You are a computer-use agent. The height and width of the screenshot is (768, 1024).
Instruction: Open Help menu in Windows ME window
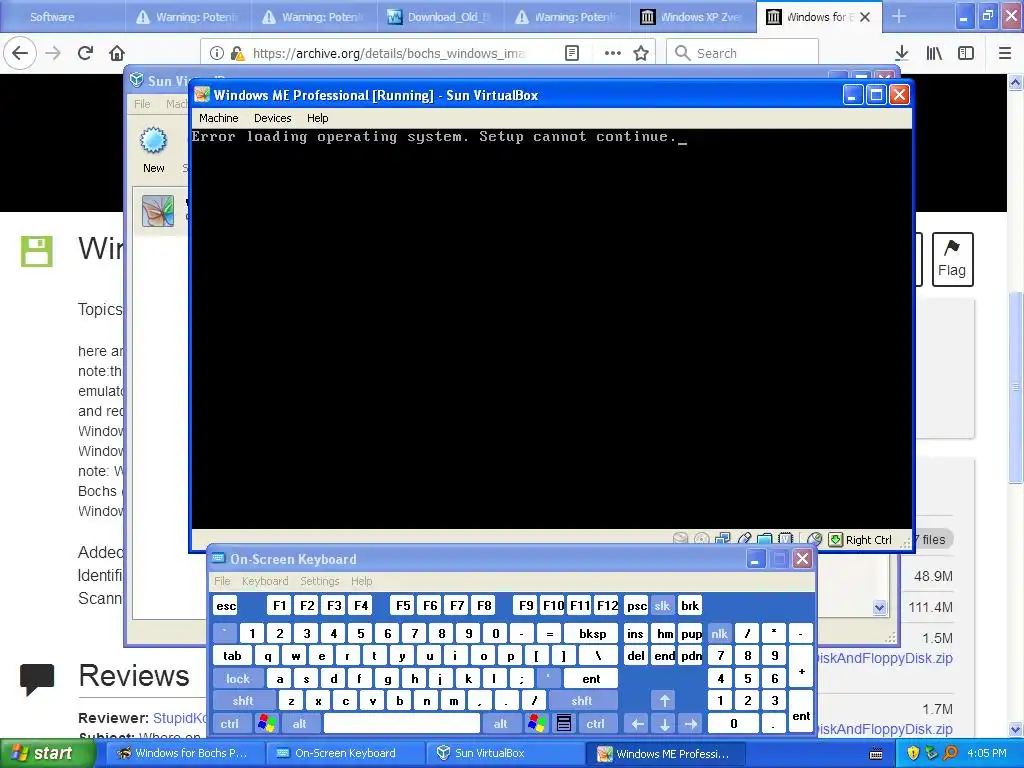coord(317,118)
